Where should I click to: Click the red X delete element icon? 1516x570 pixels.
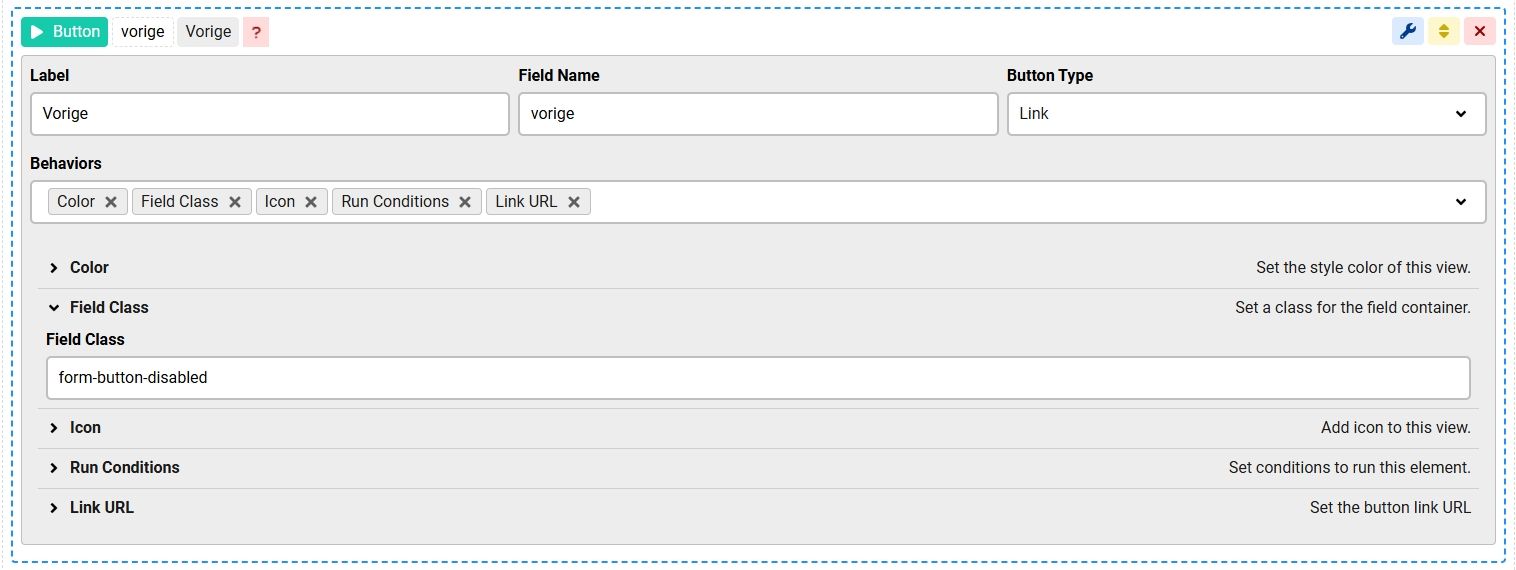pyautogui.click(x=1479, y=31)
